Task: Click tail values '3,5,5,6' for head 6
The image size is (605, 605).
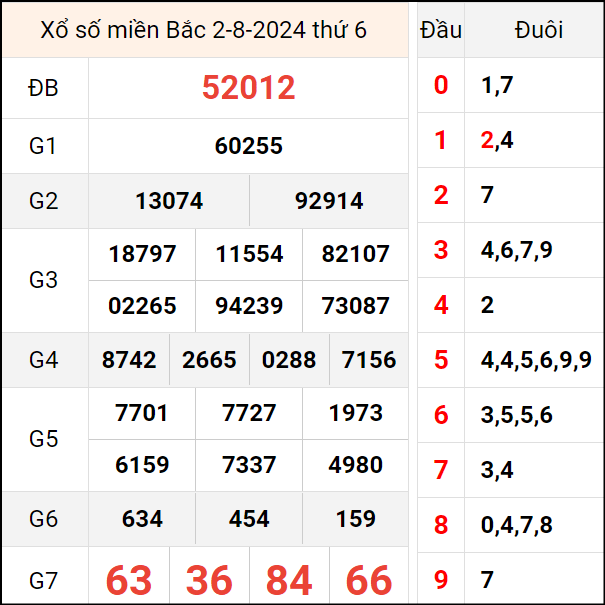Action: pos(517,416)
